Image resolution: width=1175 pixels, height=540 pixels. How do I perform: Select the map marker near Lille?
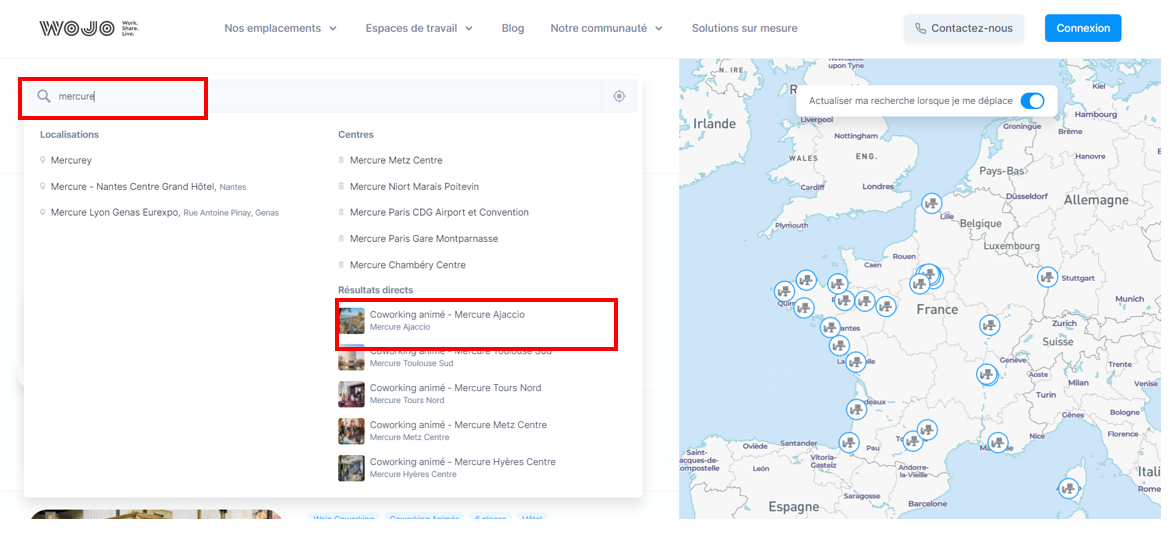point(931,203)
